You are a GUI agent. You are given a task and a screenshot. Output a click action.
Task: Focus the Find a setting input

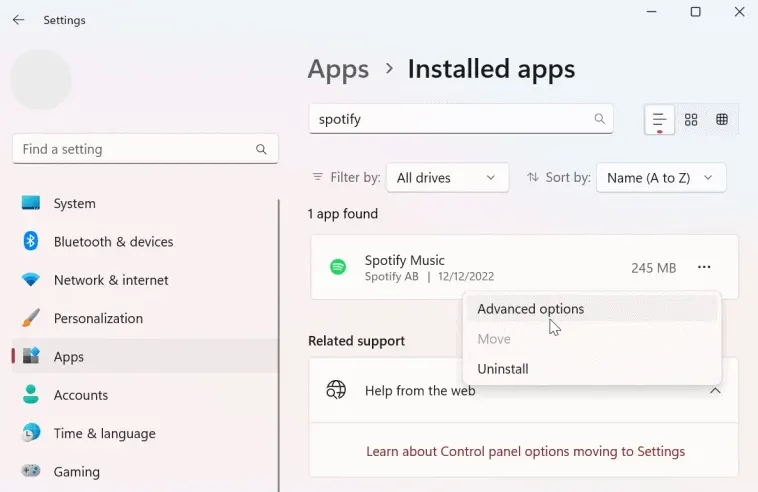(146, 149)
